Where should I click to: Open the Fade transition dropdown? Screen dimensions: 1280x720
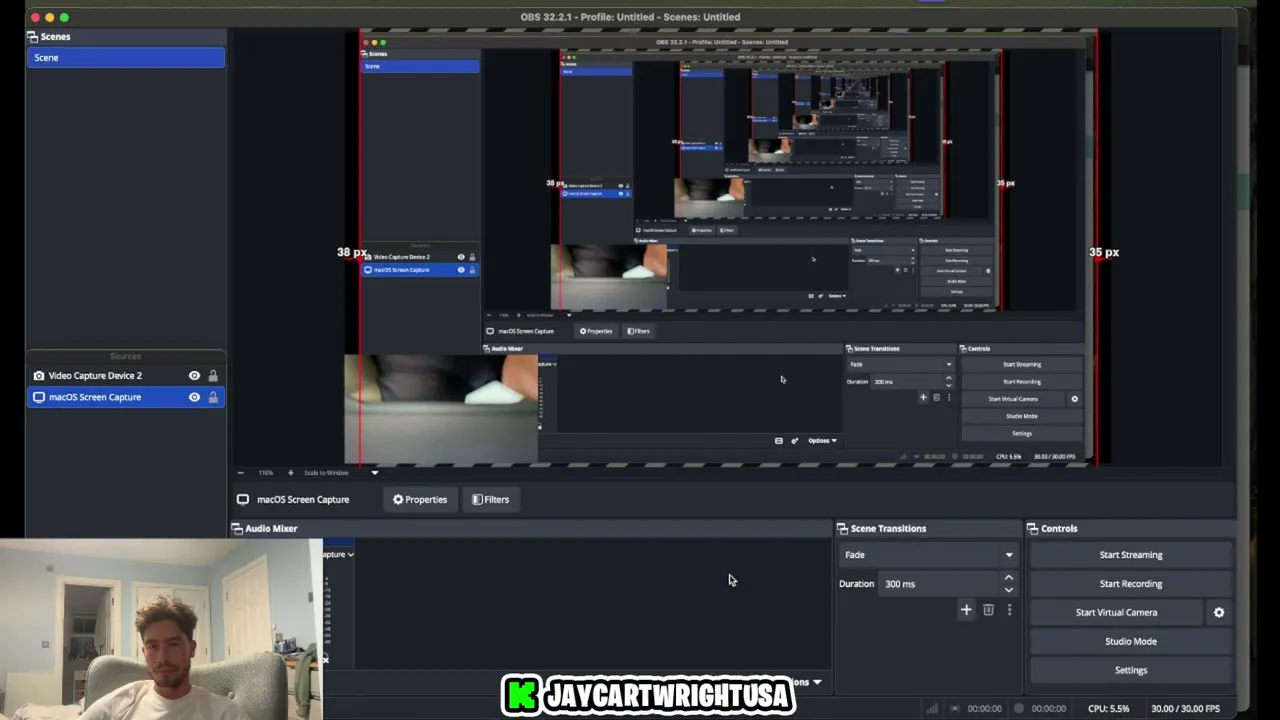point(928,555)
